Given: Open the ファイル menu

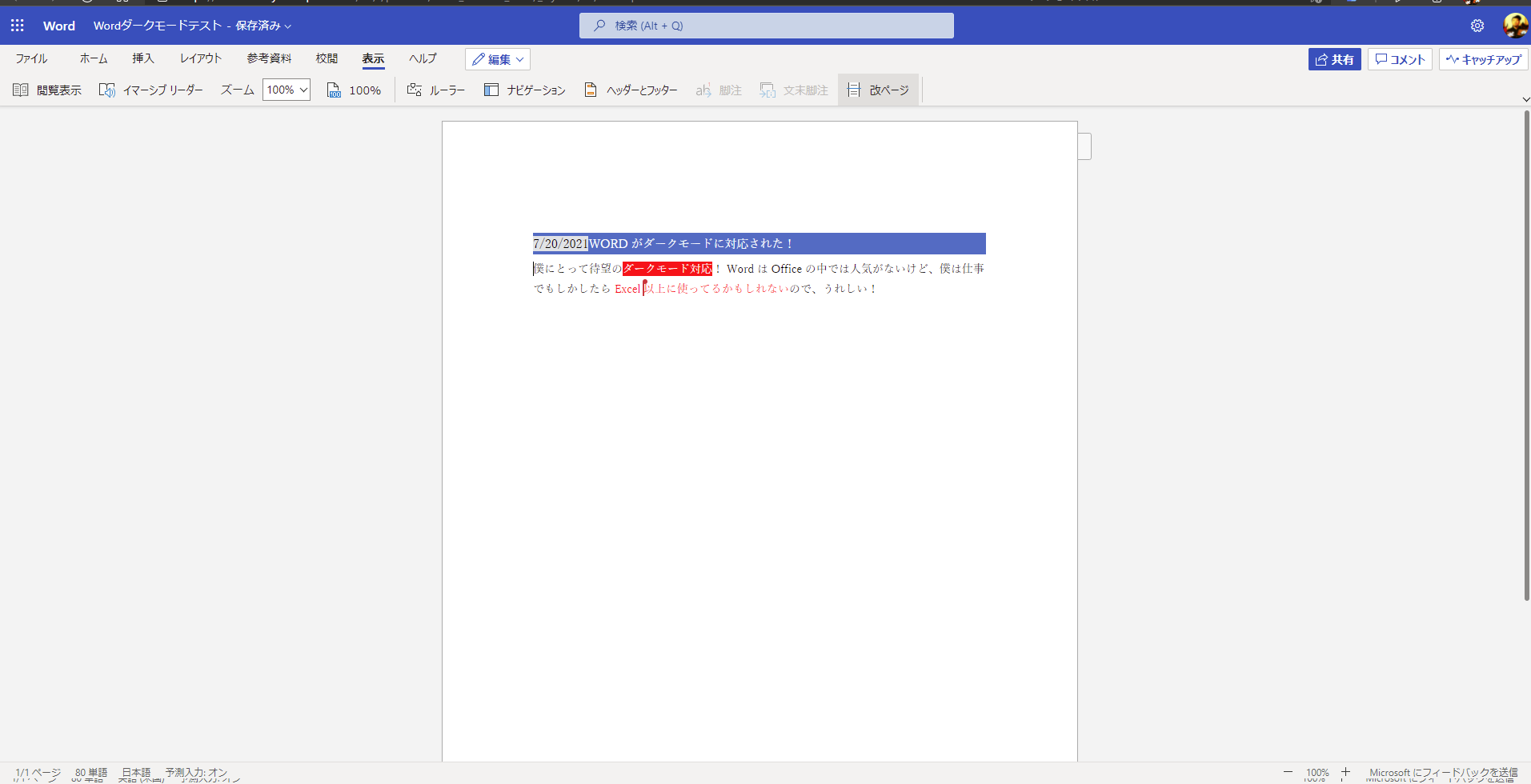Looking at the screenshot, I should click(31, 58).
